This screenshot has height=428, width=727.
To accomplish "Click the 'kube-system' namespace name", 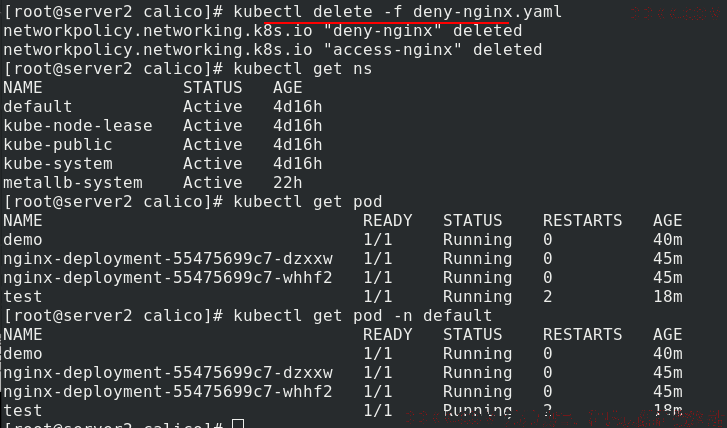I will [x=58, y=164].
